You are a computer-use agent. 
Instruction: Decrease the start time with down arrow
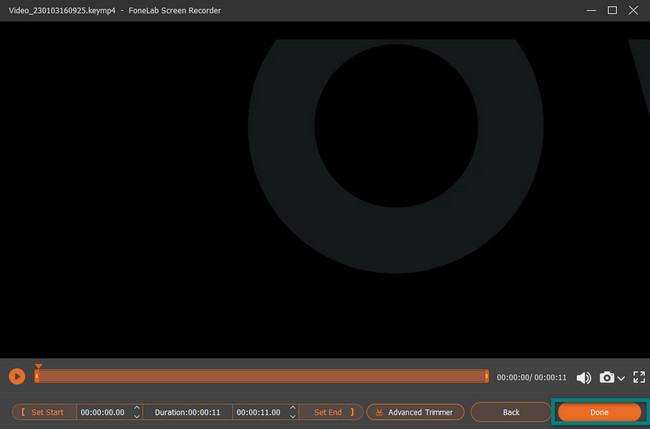tap(137, 416)
